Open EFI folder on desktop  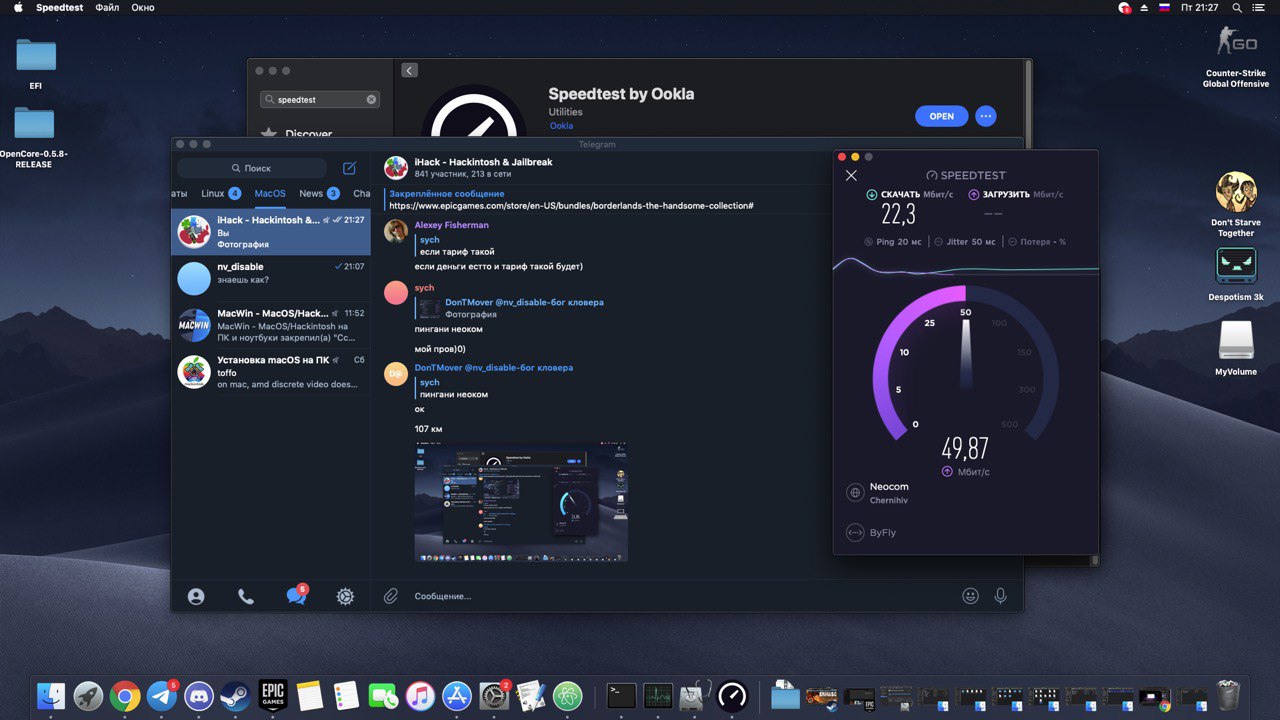coord(36,63)
